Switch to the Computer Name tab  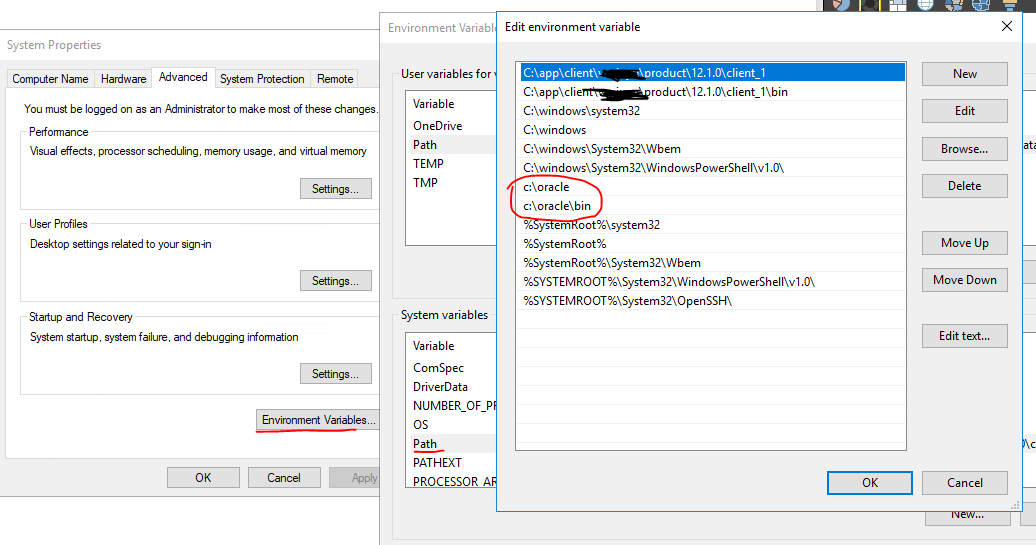[x=50, y=79]
